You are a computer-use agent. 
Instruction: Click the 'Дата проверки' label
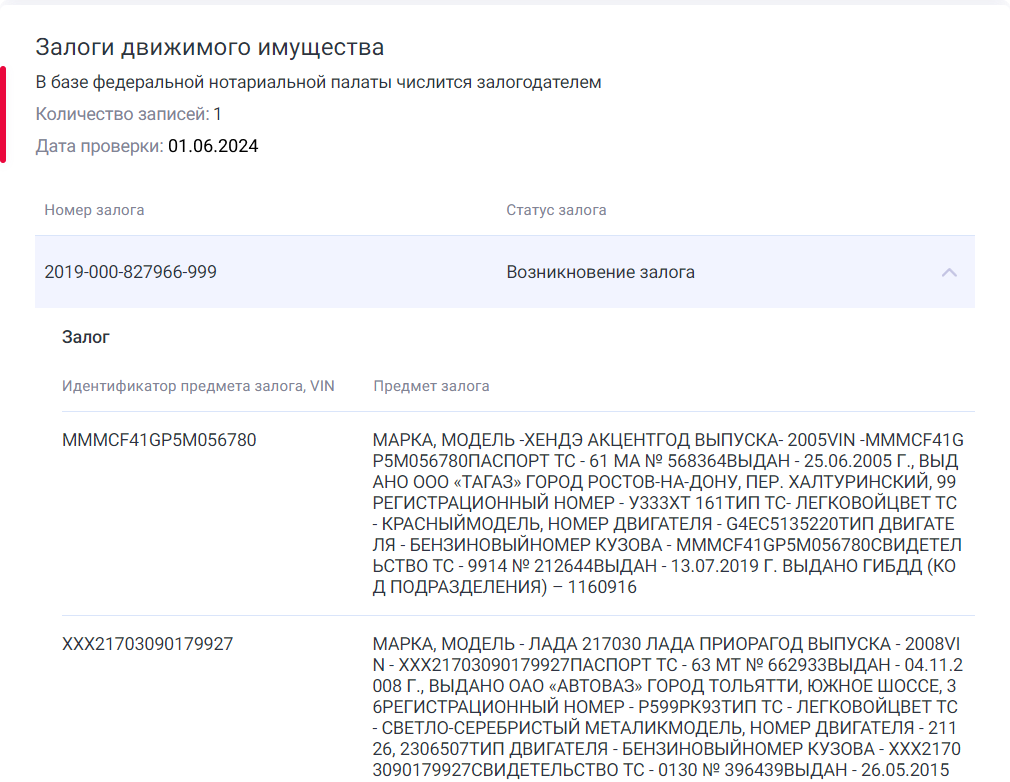(99, 146)
